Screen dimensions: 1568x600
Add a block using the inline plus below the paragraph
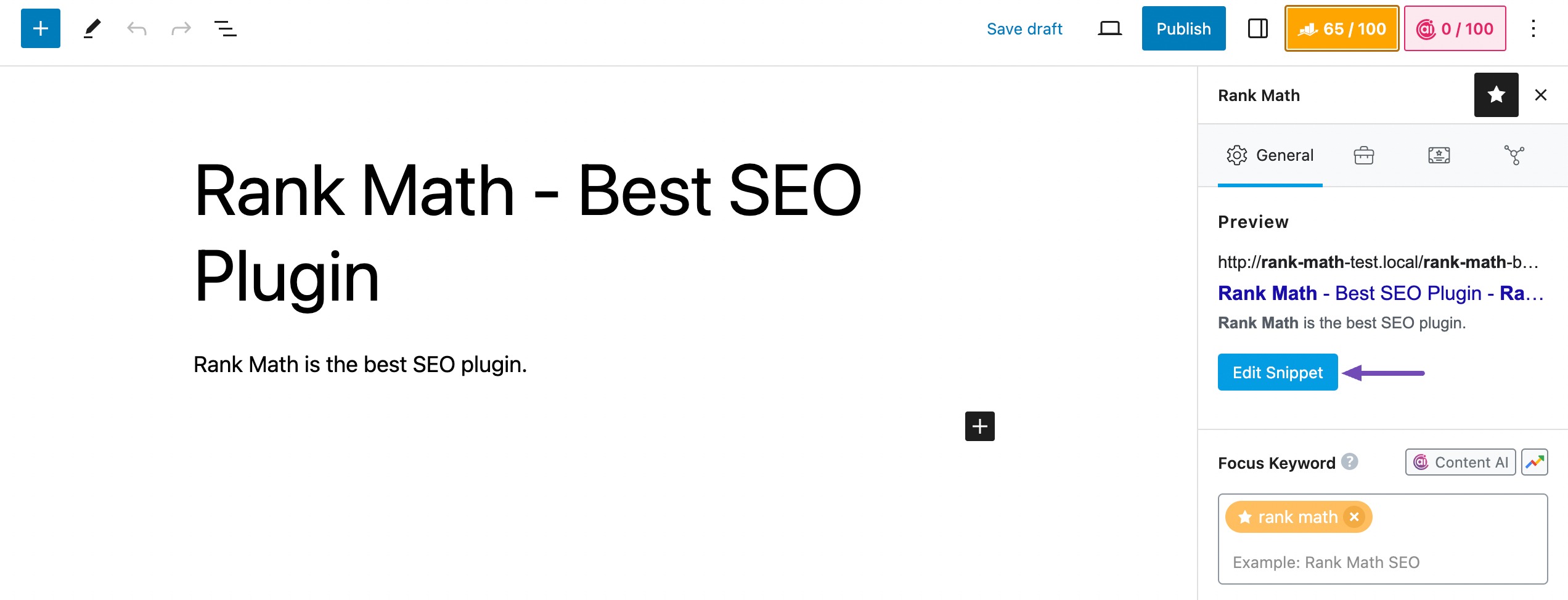tap(979, 426)
